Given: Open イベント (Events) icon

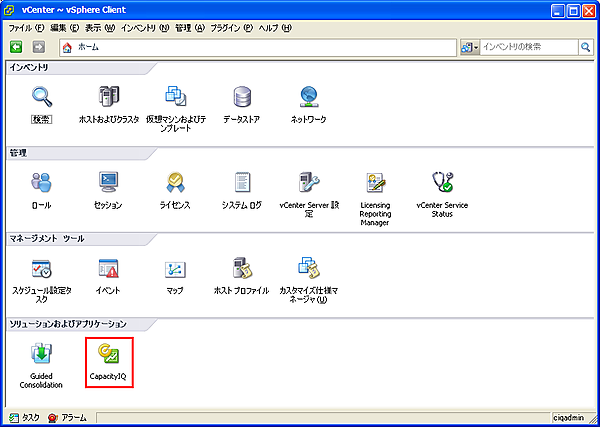Looking at the screenshot, I should (108, 268).
